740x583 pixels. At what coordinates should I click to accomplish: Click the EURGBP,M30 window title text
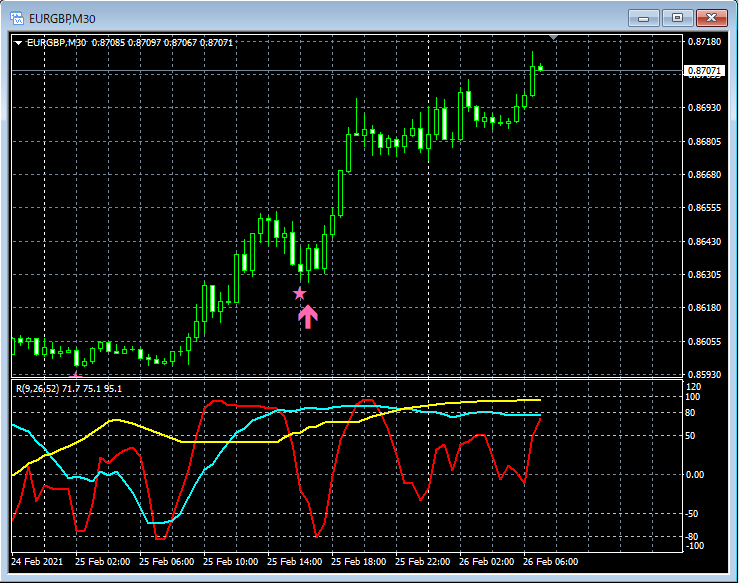coord(62,19)
